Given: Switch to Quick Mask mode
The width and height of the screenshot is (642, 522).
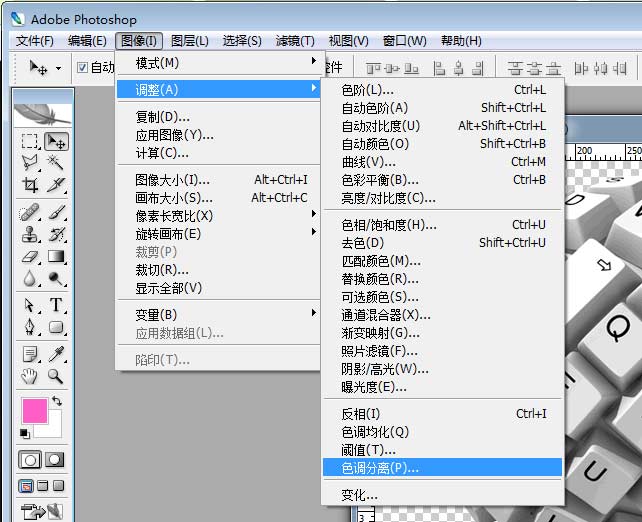Looking at the screenshot, I should click(x=55, y=460).
